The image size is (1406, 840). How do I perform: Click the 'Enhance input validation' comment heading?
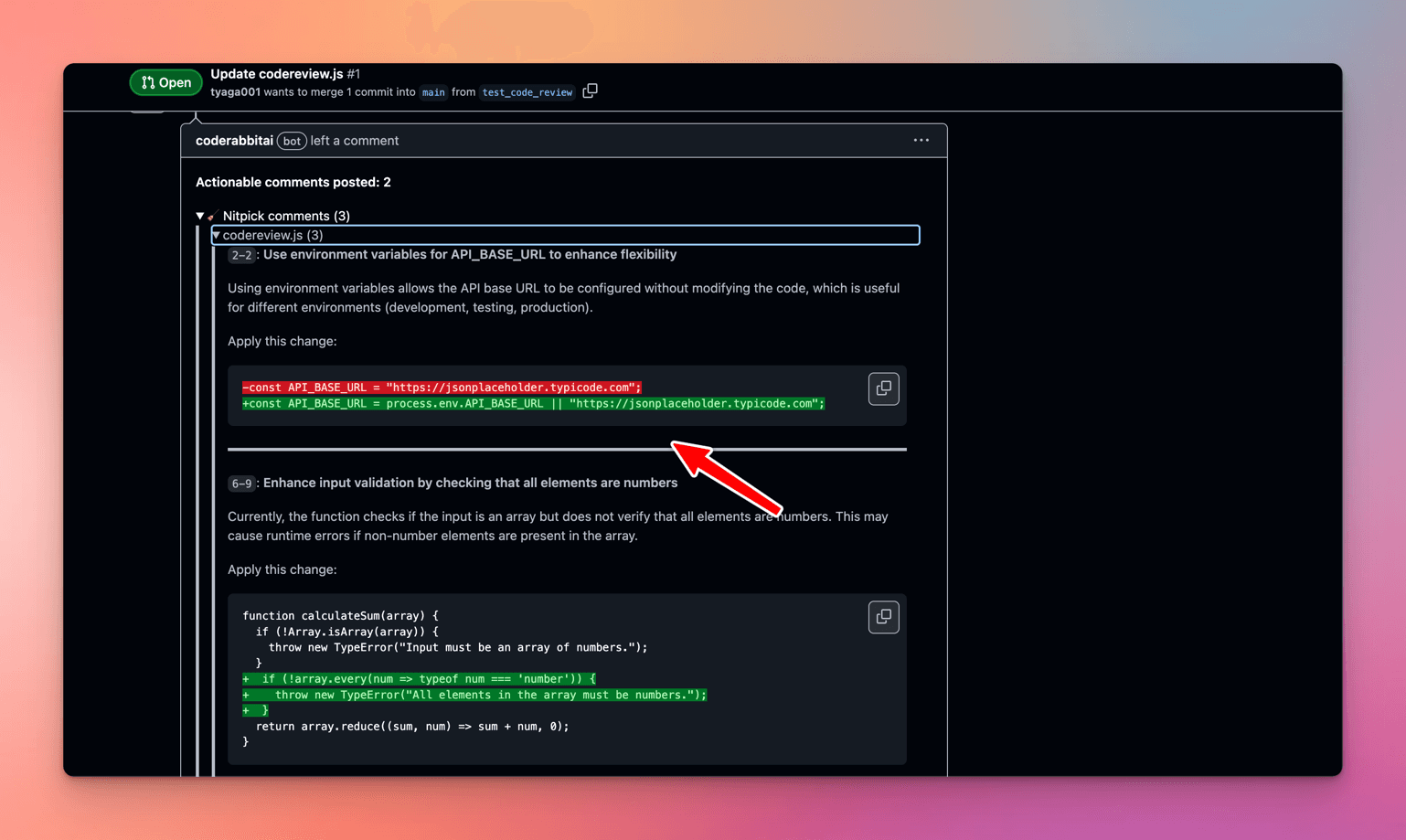[470, 483]
